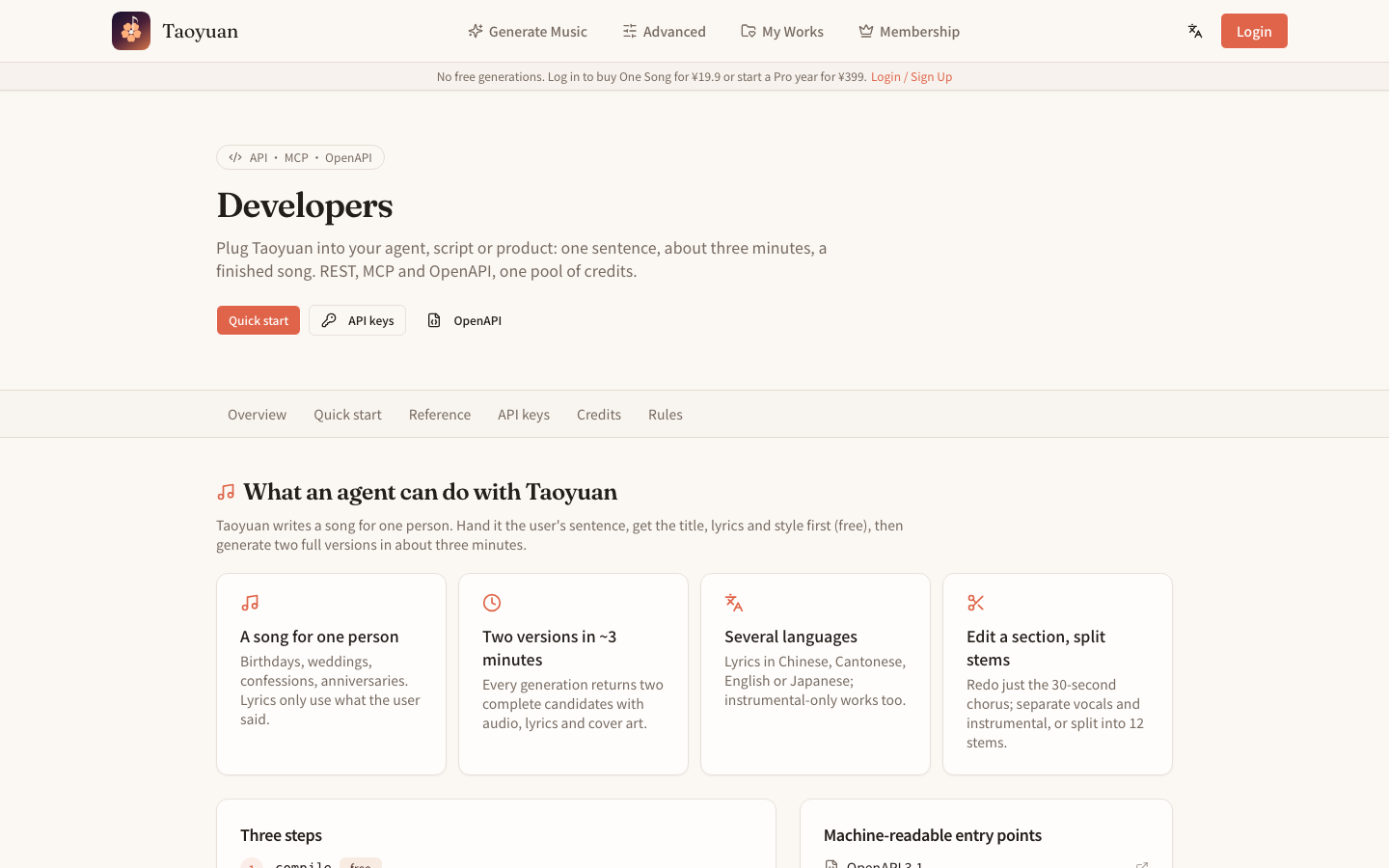Image resolution: width=1389 pixels, height=868 pixels.
Task: Click the red Quick start button
Action: point(259,320)
